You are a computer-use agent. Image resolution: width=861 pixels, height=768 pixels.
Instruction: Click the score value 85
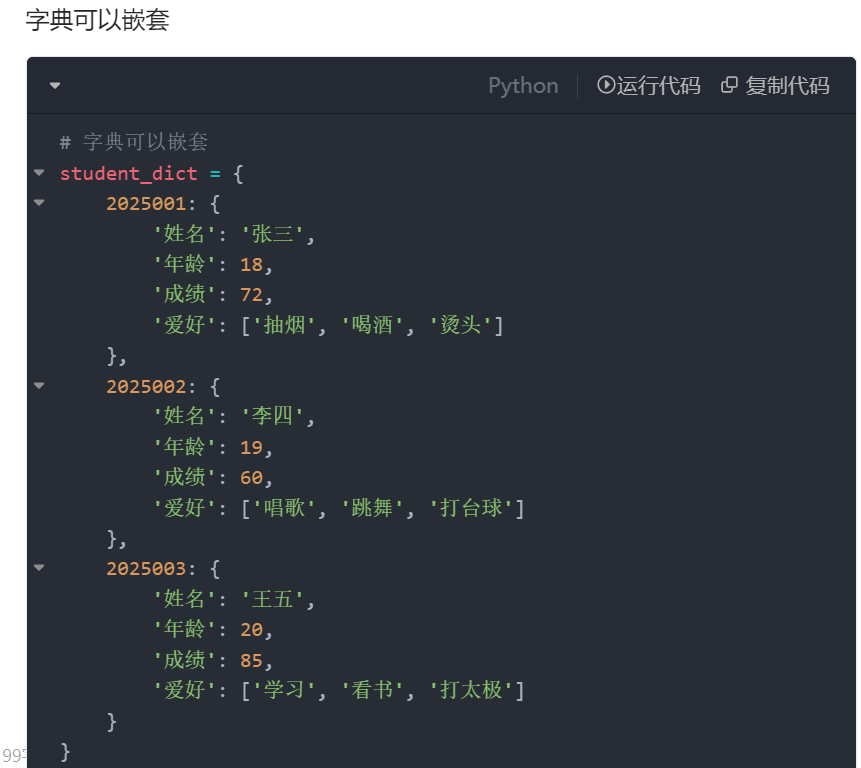pyautogui.click(x=251, y=660)
